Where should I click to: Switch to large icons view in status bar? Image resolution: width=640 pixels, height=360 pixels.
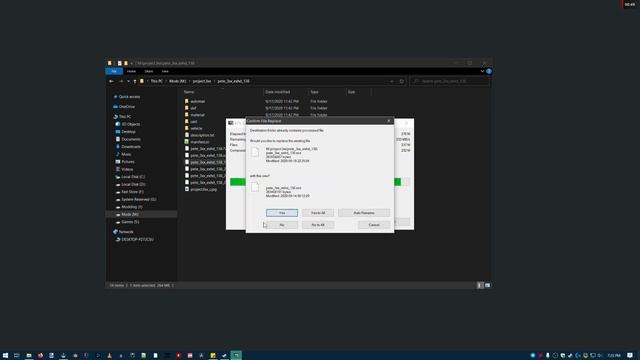pyautogui.click(x=487, y=285)
